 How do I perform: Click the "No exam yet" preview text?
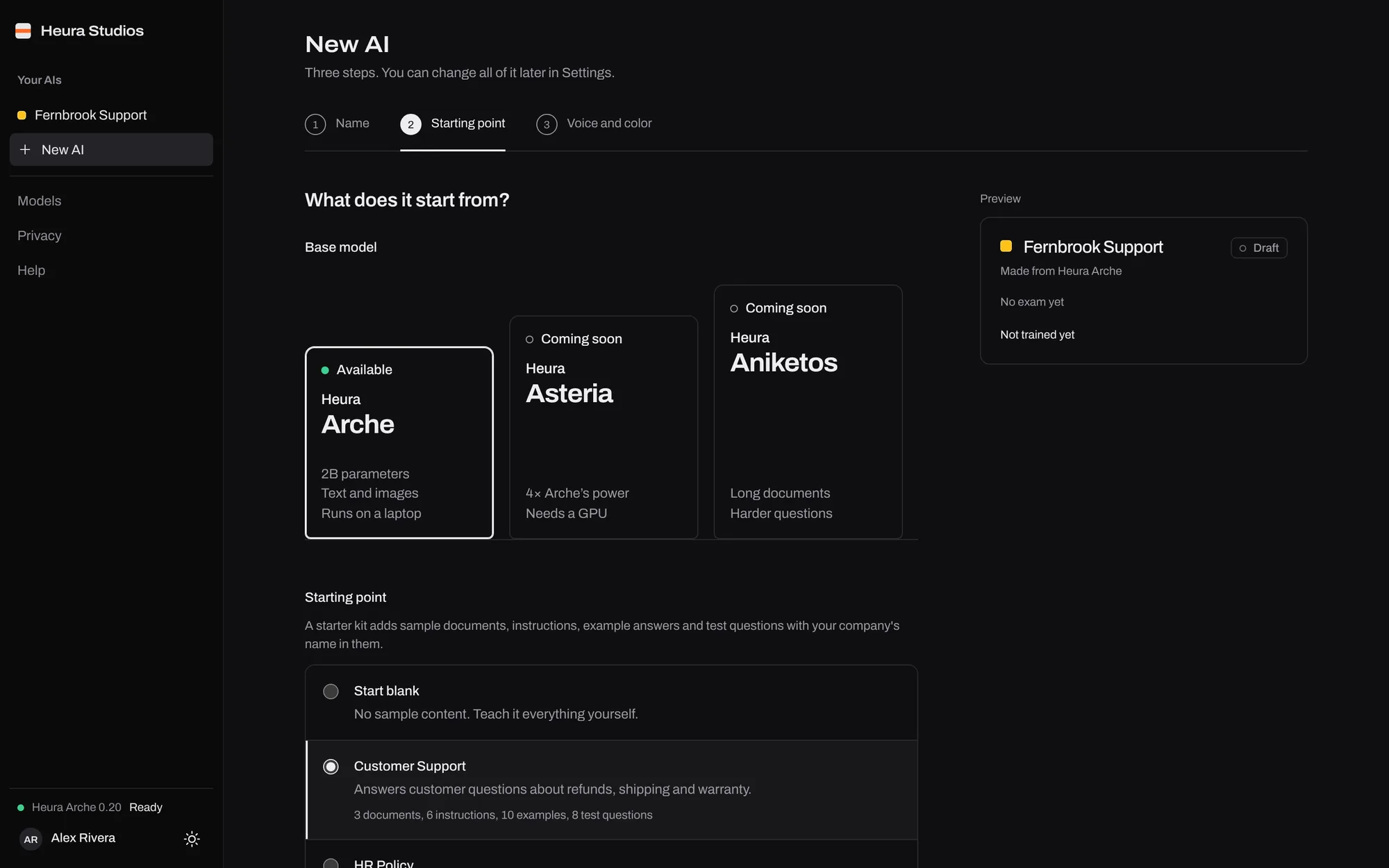1031,302
